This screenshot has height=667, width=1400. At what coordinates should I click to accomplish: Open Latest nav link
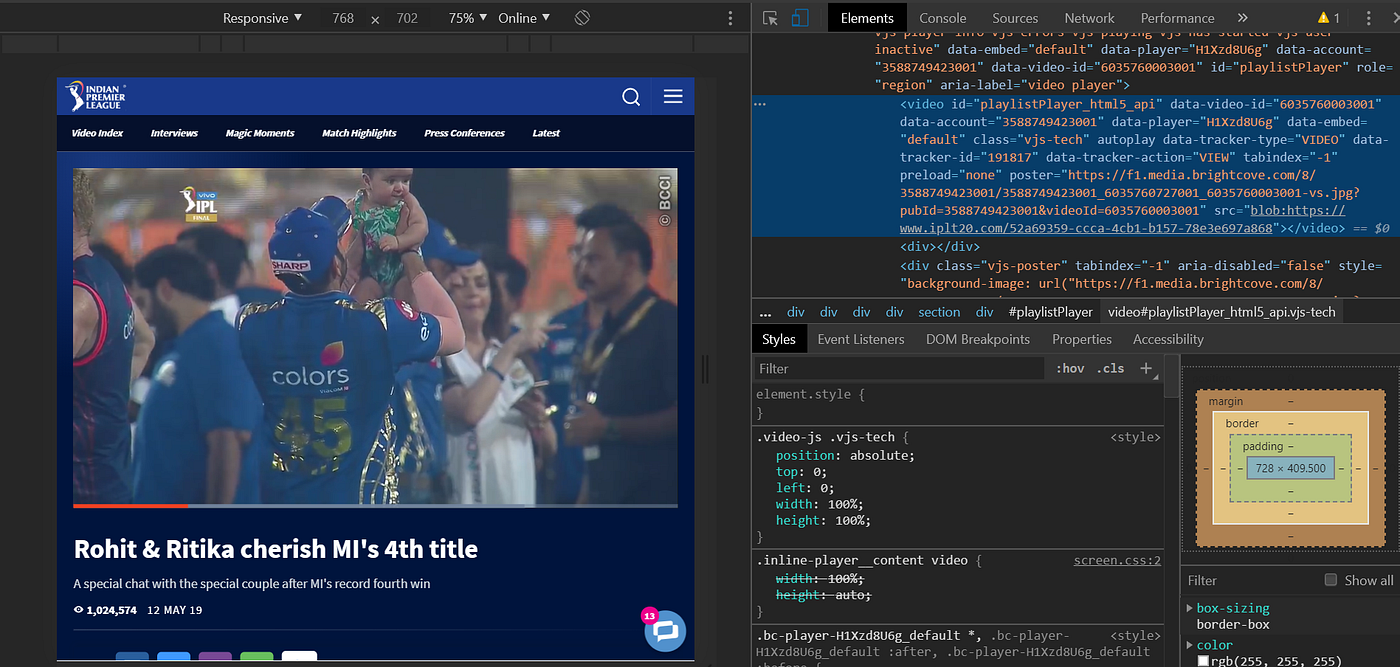[546, 133]
